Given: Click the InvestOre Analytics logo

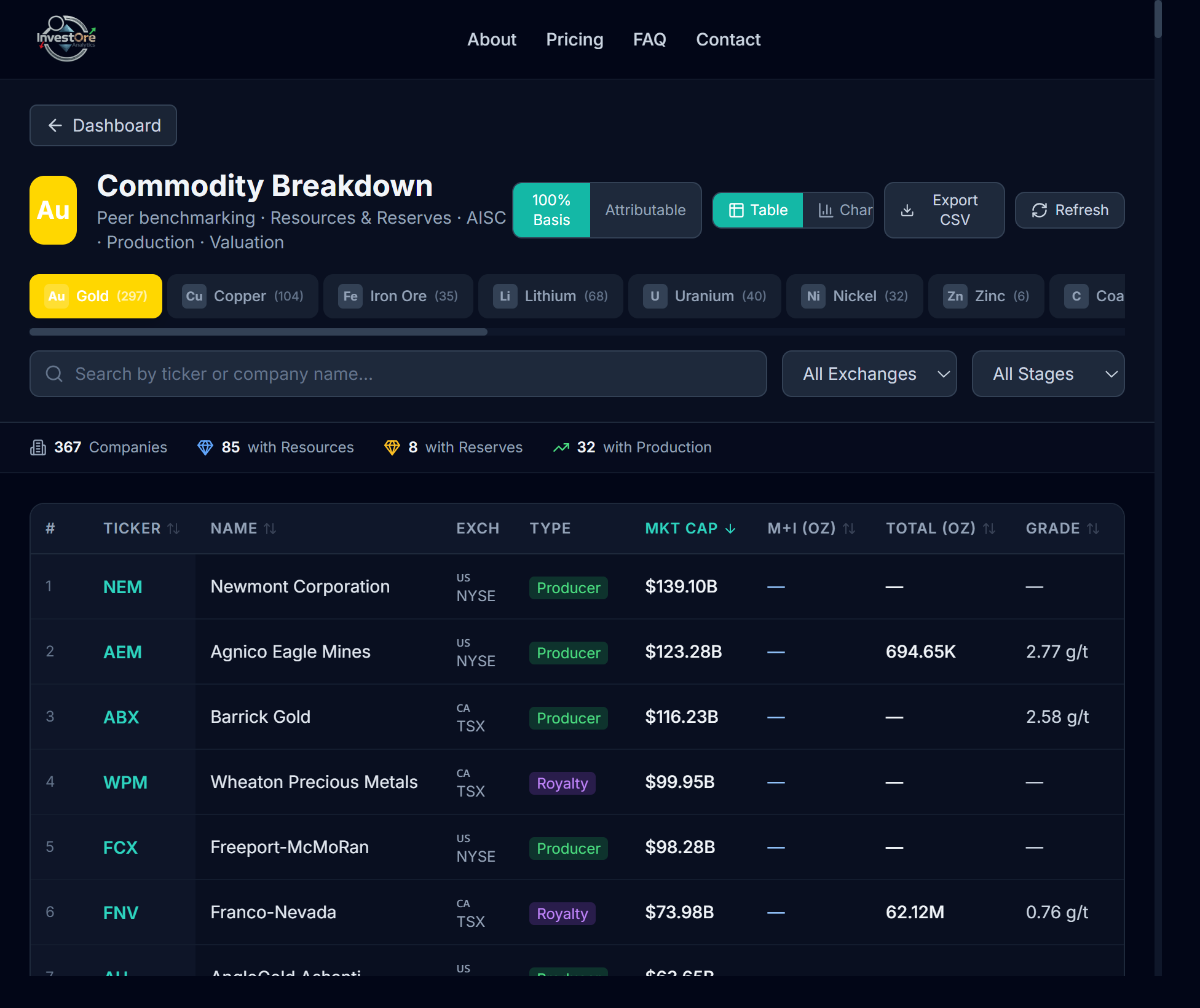Looking at the screenshot, I should point(66,38).
